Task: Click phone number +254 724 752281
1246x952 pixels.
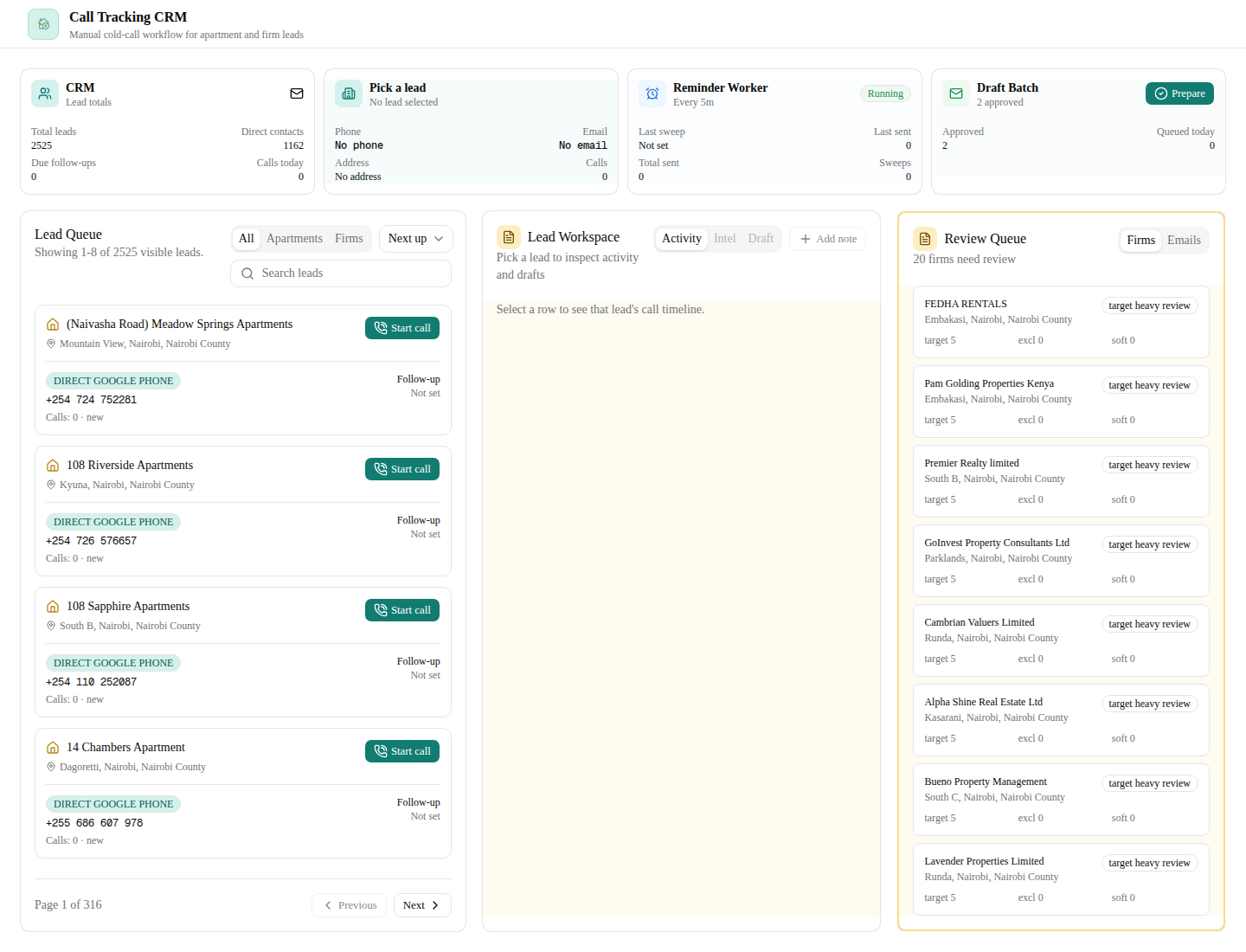Action: [91, 400]
